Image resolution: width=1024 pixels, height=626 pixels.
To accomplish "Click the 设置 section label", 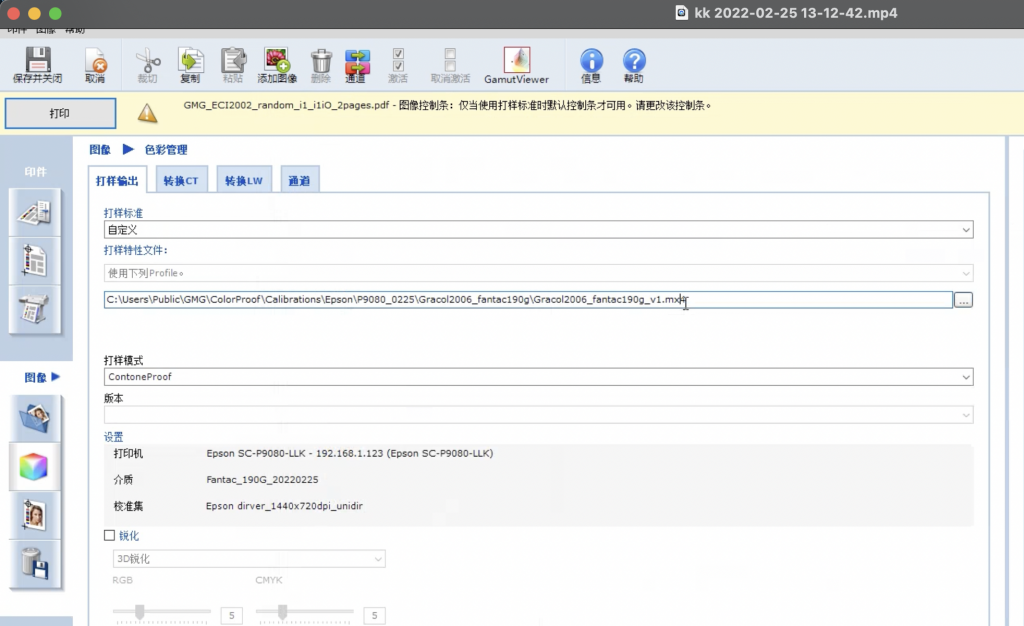I will click(x=114, y=437).
